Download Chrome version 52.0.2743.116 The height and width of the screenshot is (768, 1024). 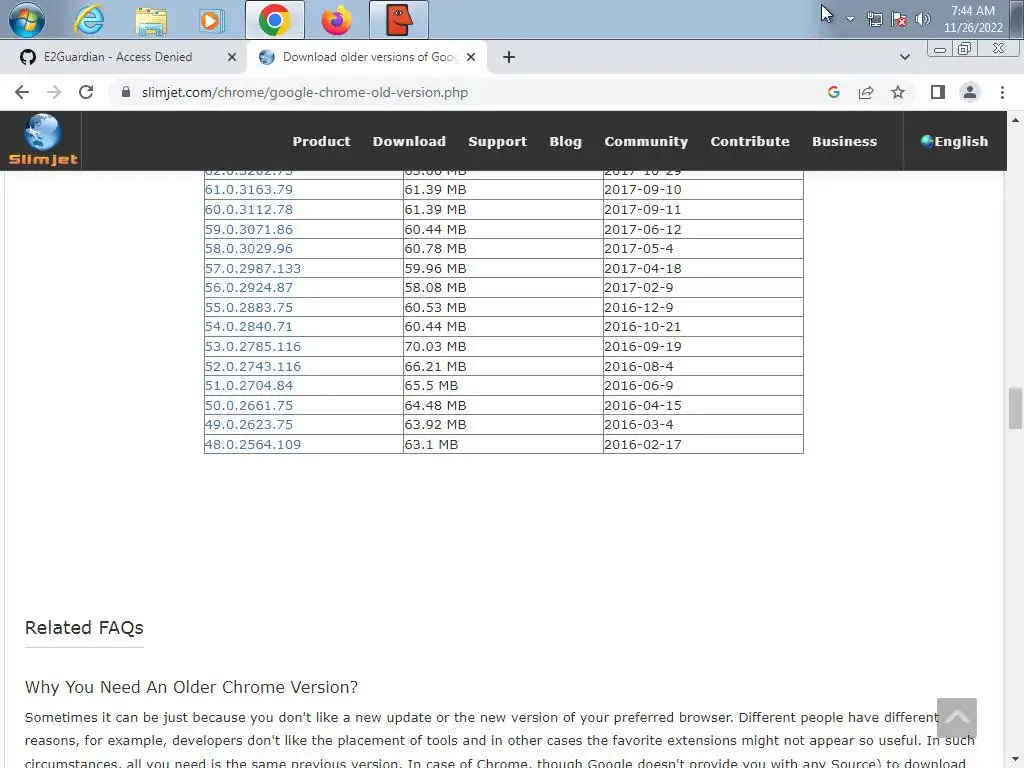[x=253, y=366]
